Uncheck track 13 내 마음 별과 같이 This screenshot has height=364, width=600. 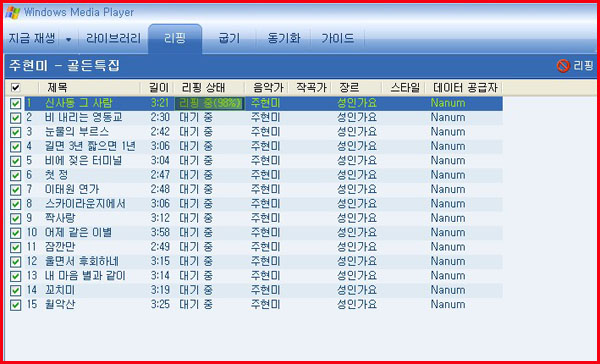pyautogui.click(x=15, y=276)
